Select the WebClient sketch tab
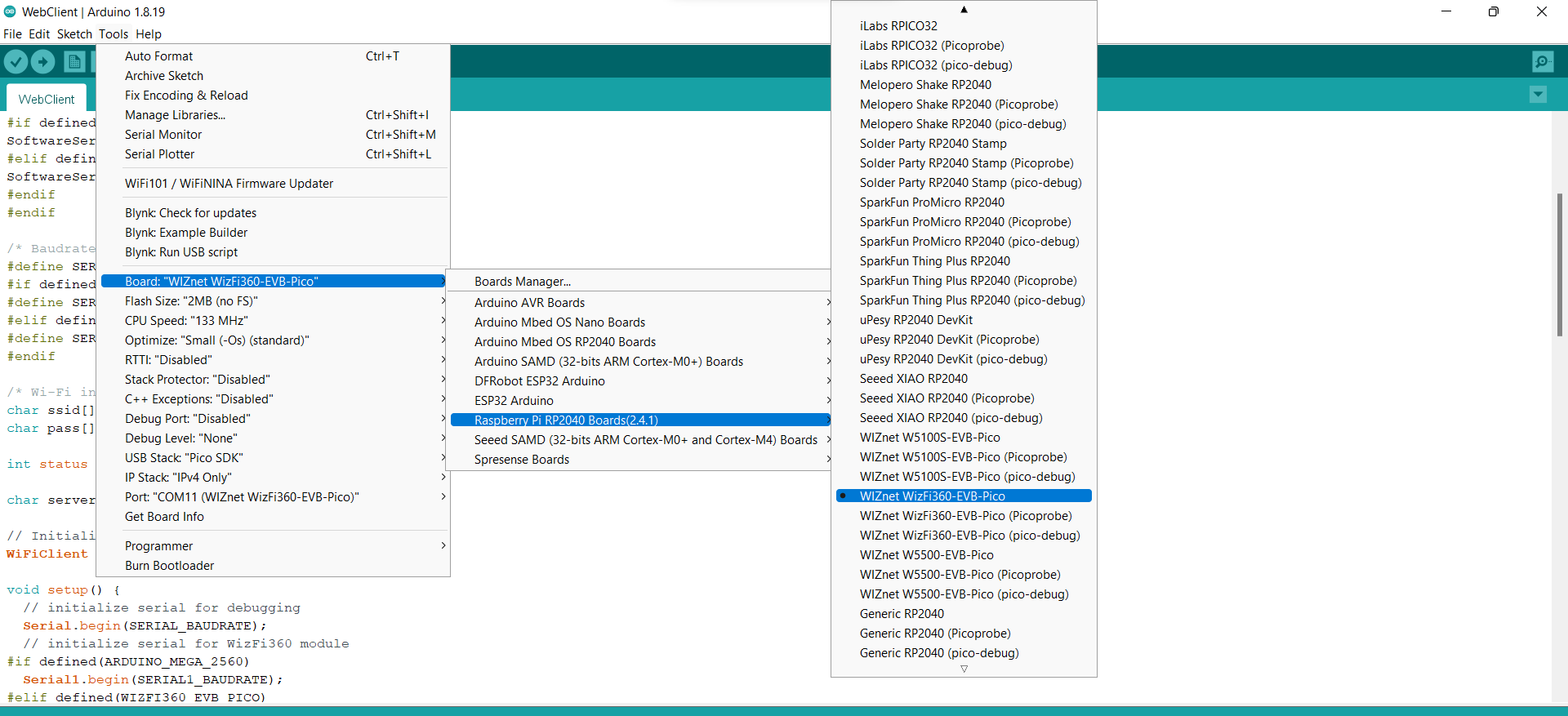This screenshot has width=1568, height=716. coord(47,99)
